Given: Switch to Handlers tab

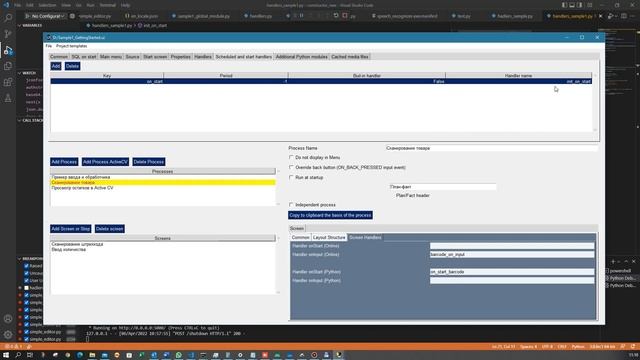Looking at the screenshot, I should pos(203,57).
